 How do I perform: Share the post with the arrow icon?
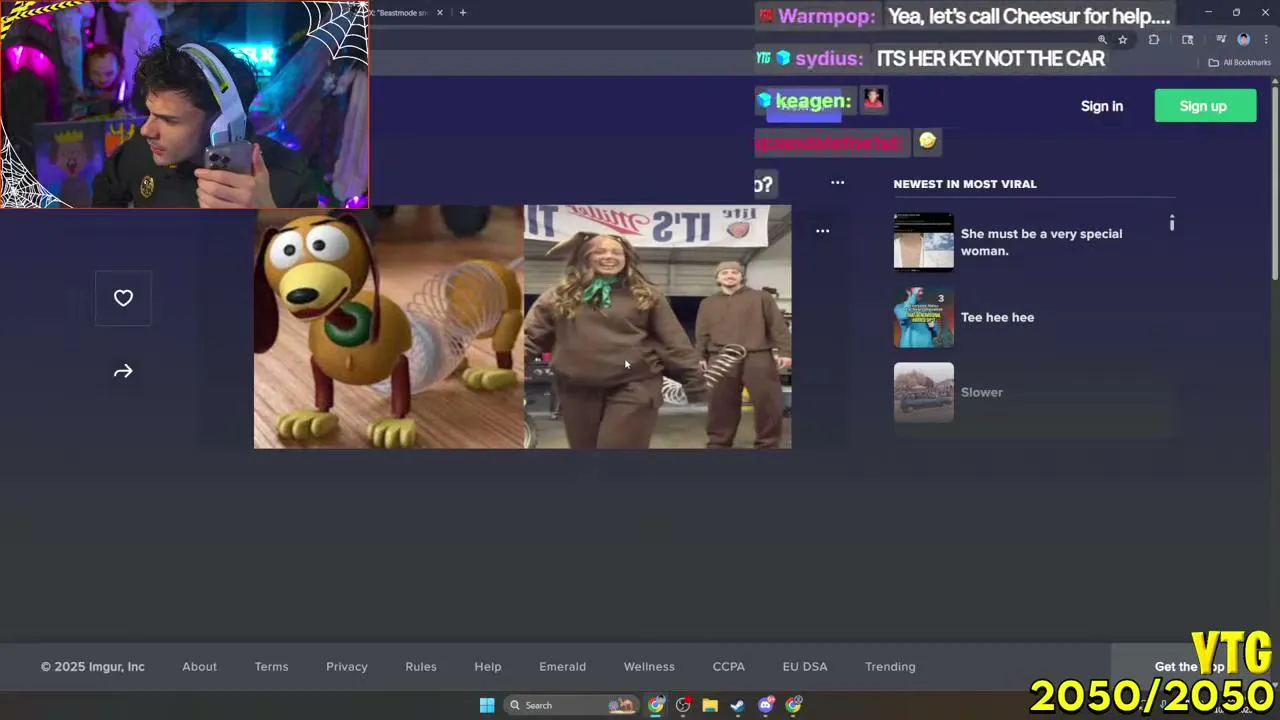[123, 371]
